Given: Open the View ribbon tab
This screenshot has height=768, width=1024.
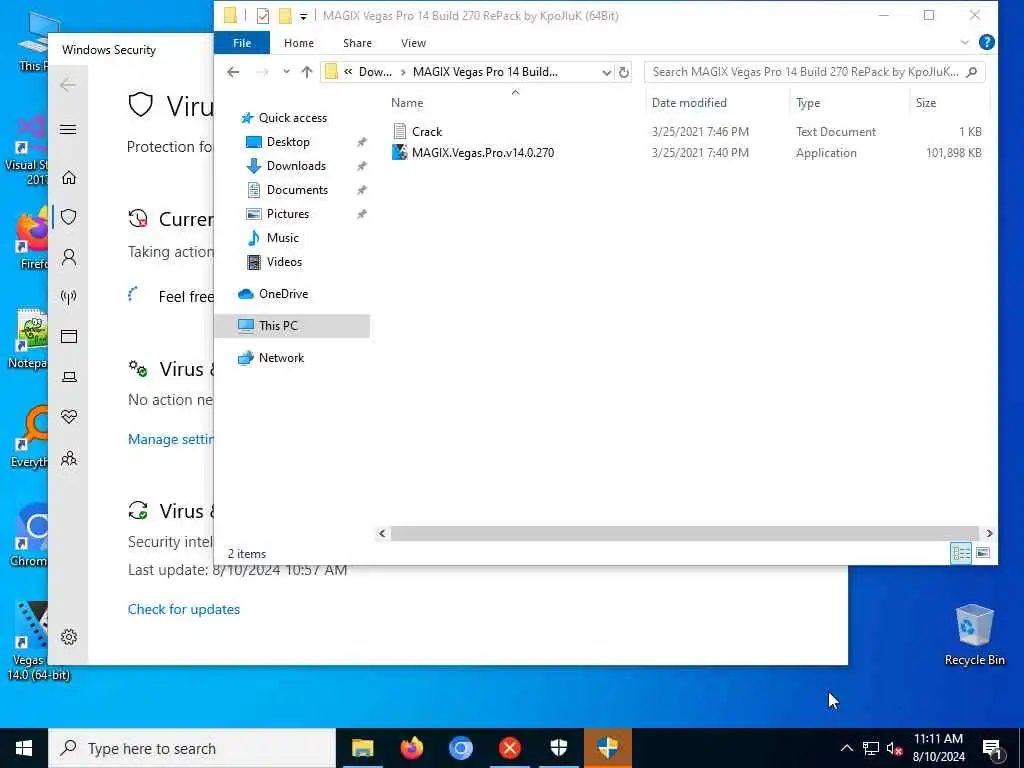Looking at the screenshot, I should tap(413, 42).
